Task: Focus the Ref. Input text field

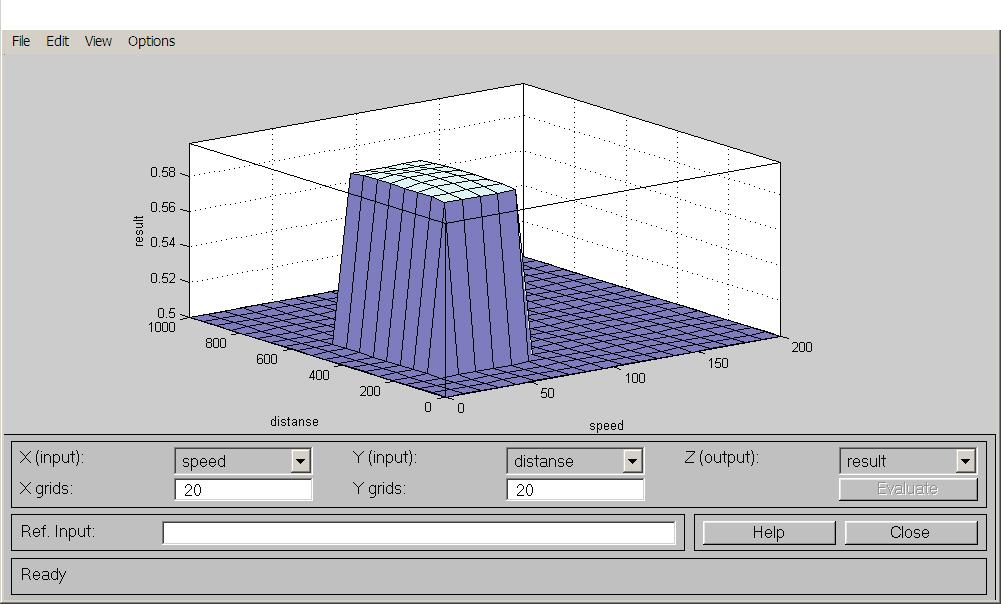Action: [419, 533]
